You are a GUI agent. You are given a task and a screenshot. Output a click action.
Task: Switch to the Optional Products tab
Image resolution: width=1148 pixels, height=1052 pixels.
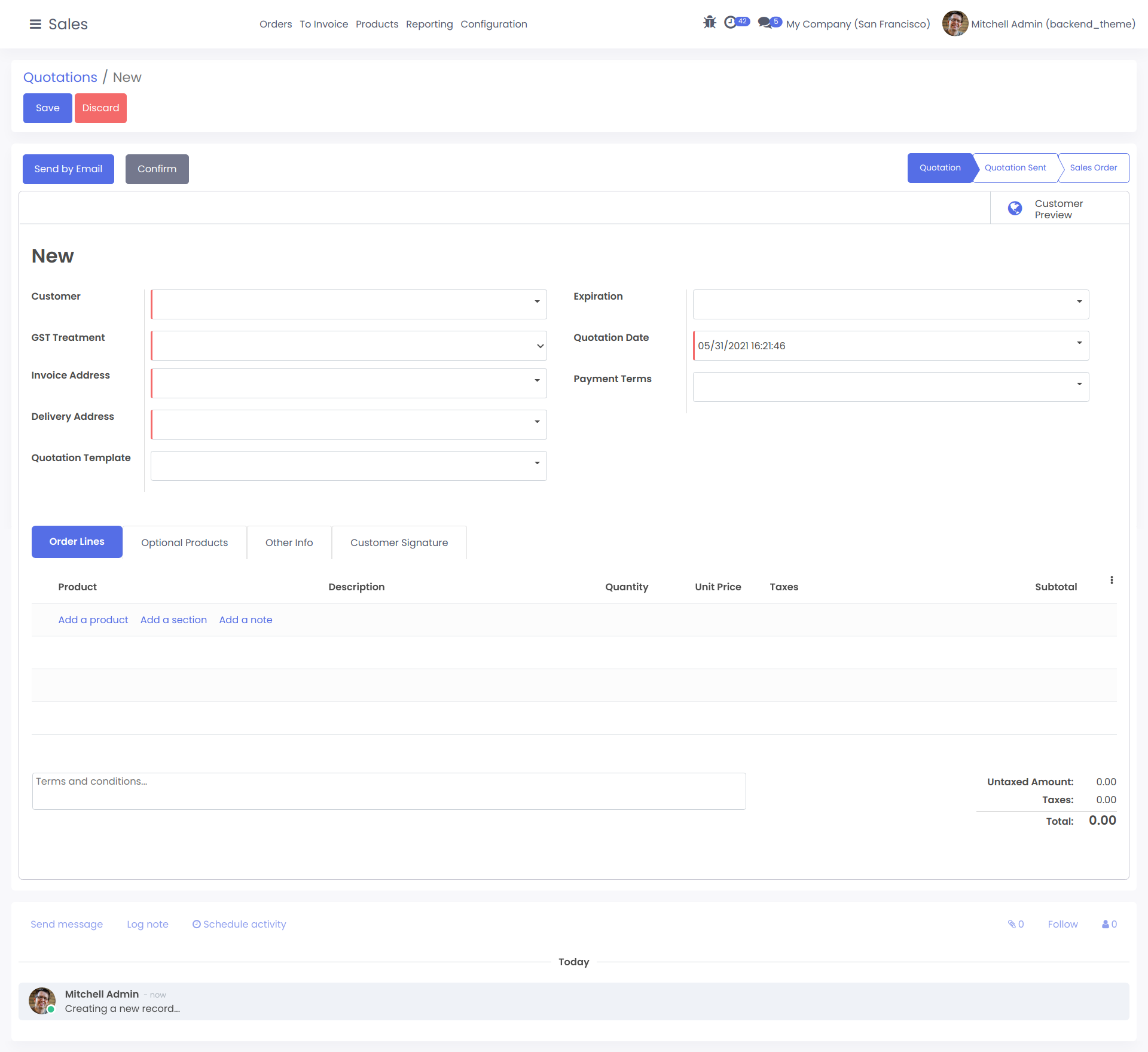tap(184, 542)
